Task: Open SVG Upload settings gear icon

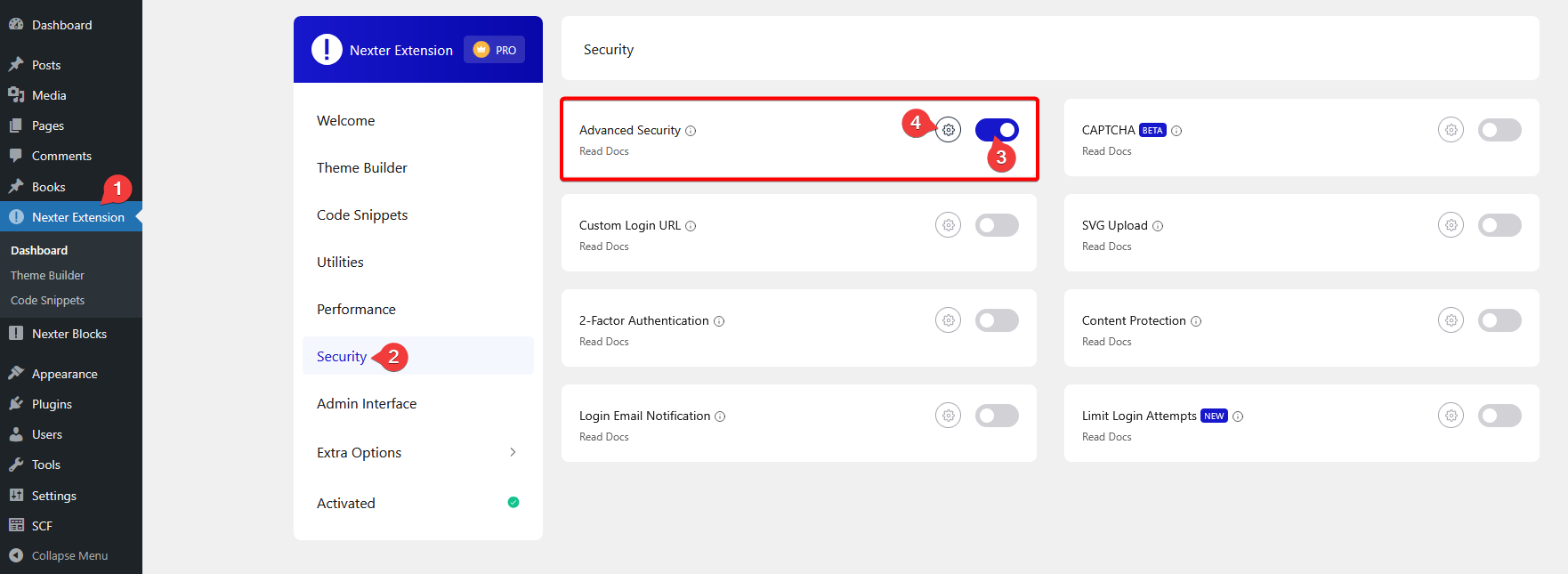Action: (x=1451, y=225)
